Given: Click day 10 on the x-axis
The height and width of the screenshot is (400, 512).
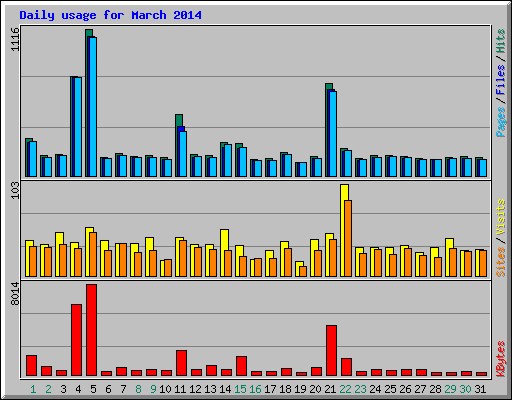Looking at the screenshot, I should coord(165,389).
